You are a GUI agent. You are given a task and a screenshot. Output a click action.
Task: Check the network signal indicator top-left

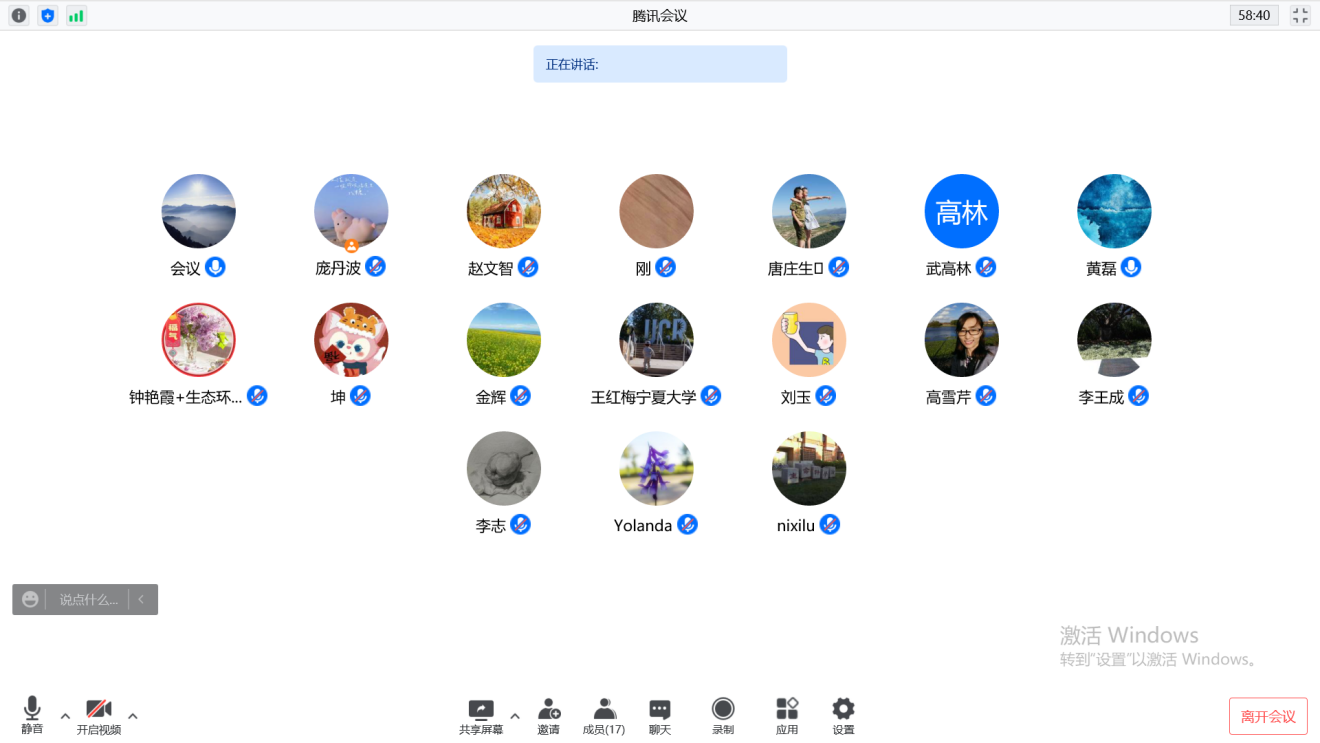click(x=75, y=15)
